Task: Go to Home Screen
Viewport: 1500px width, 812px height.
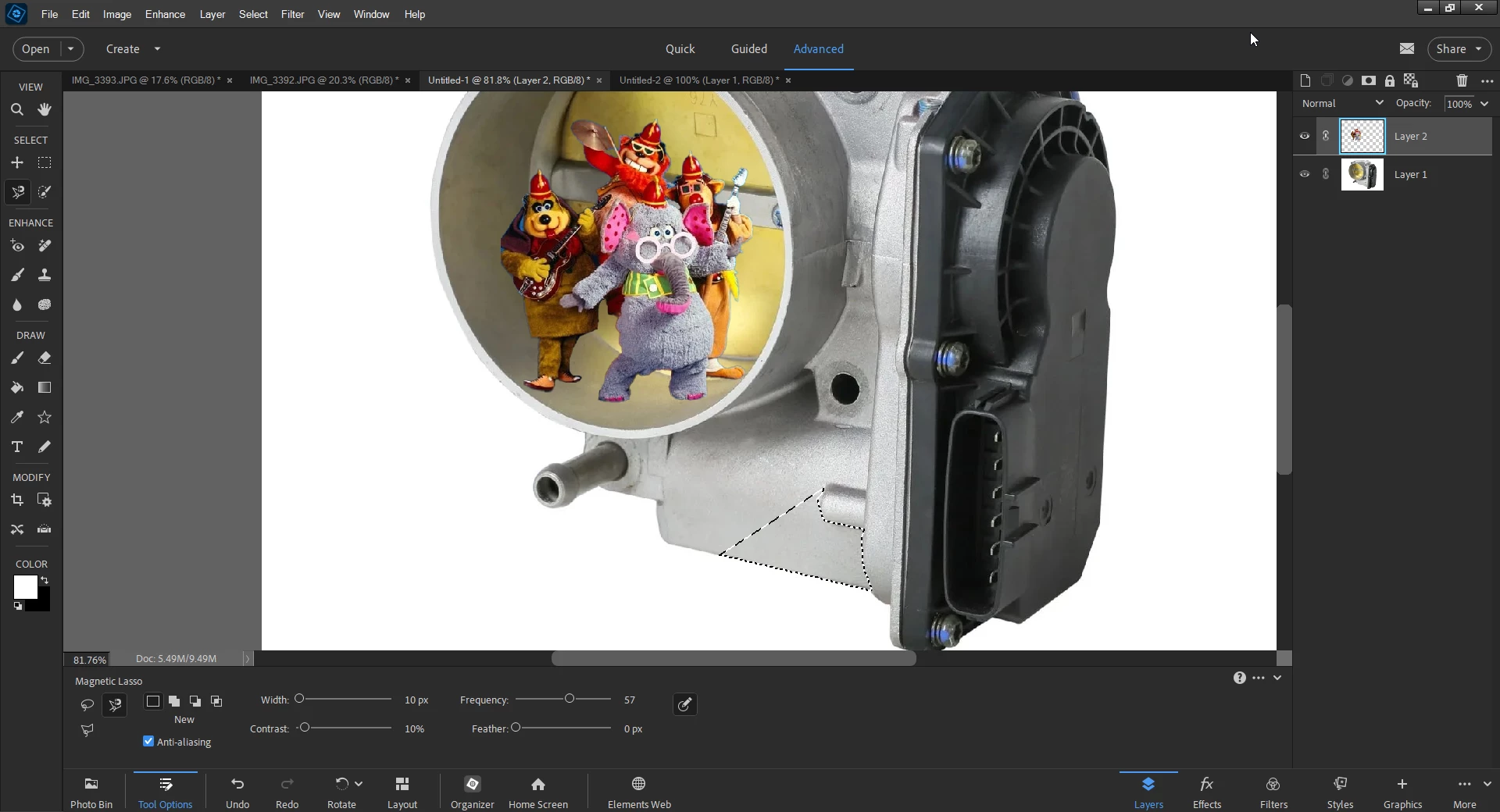Action: (x=538, y=792)
